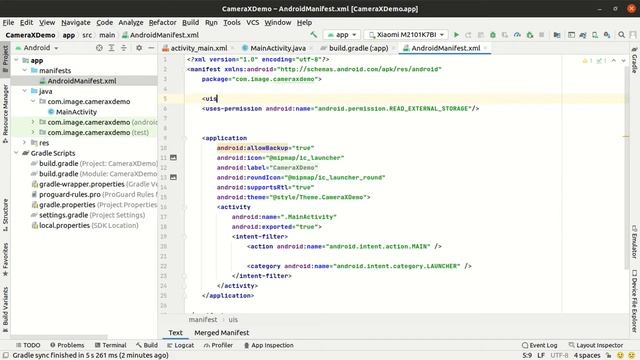Click Expand All icon in Project panel
The height and width of the screenshot is (360, 640).
[111, 48]
